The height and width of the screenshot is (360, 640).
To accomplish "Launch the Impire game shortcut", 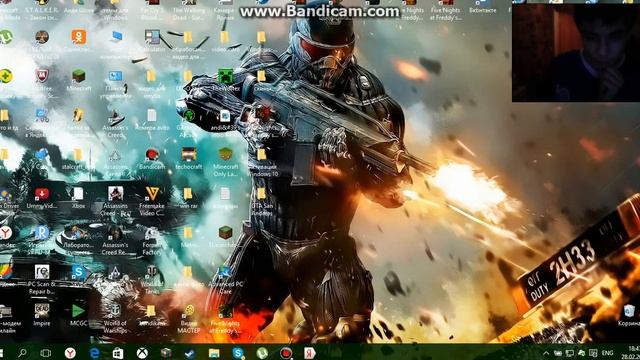I will pyautogui.click(x=42, y=315).
